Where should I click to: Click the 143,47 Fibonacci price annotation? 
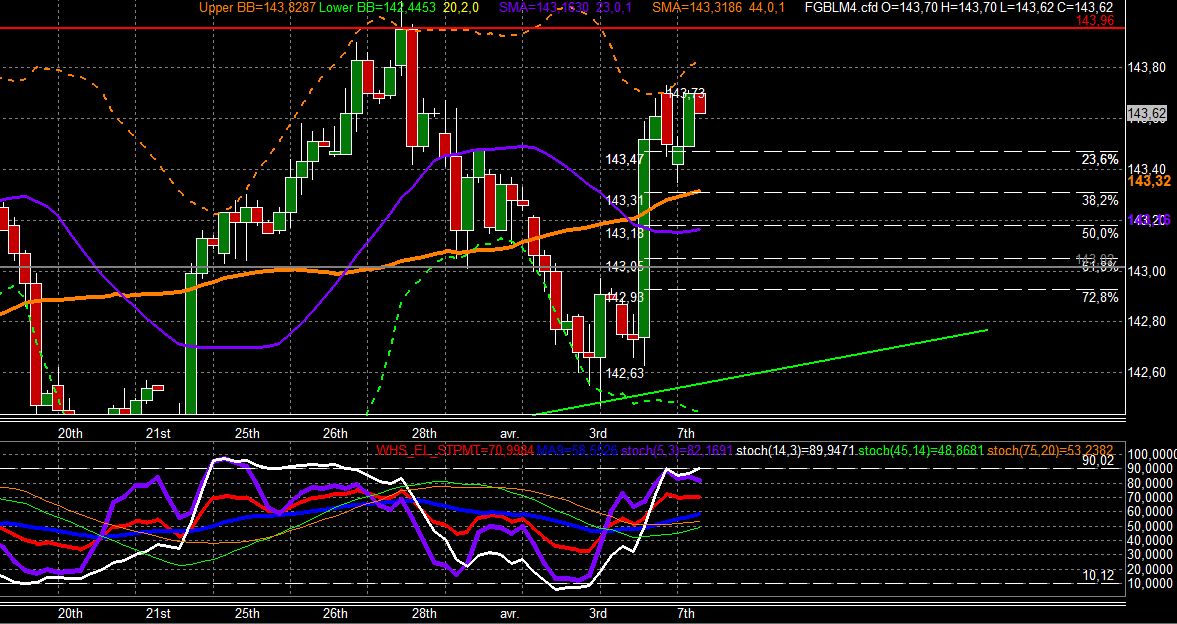tap(625, 159)
